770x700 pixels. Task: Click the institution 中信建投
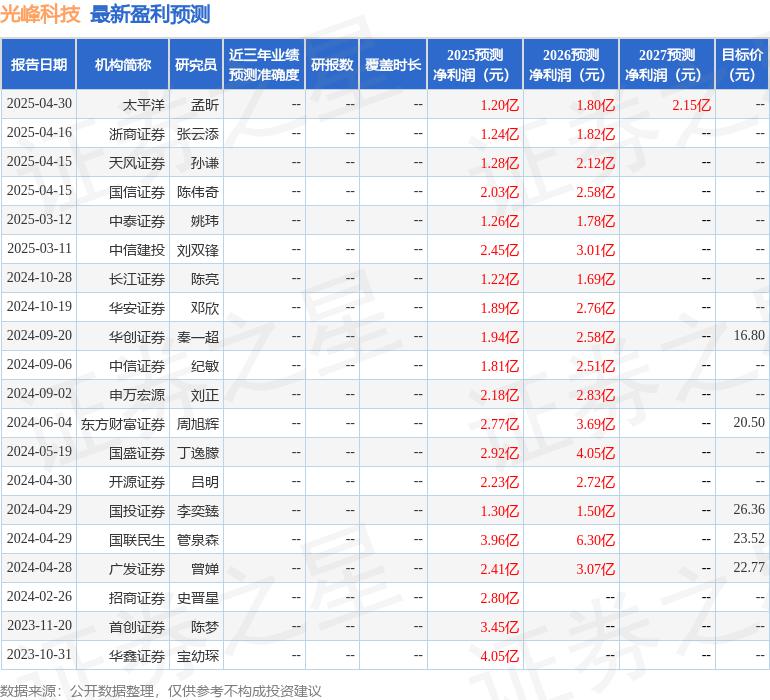tap(137, 250)
